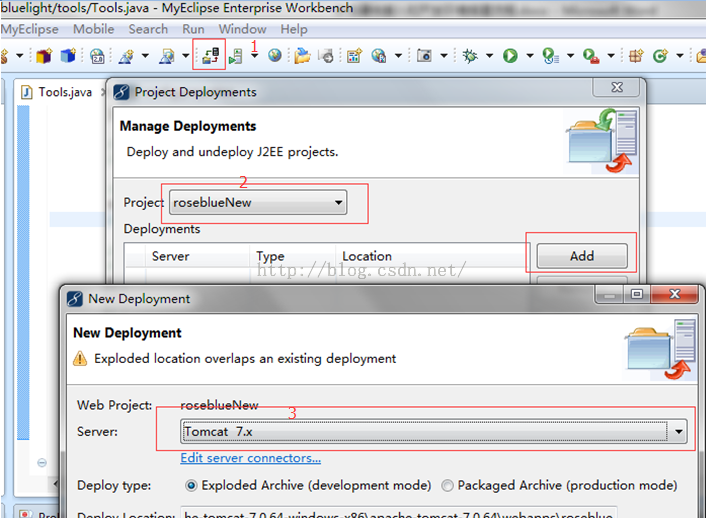The image size is (706, 518).
Task: Open the Server Tomcat 7.x dropdown
Action: point(434,432)
